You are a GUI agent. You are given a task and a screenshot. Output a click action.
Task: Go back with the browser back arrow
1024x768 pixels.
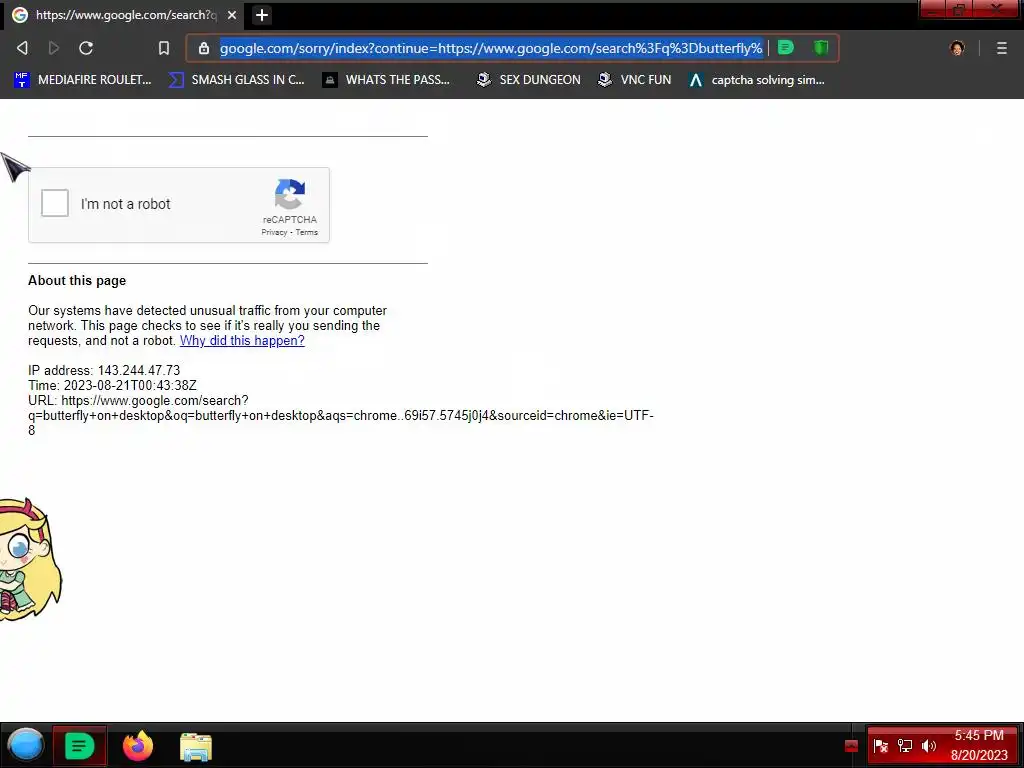coord(22,48)
